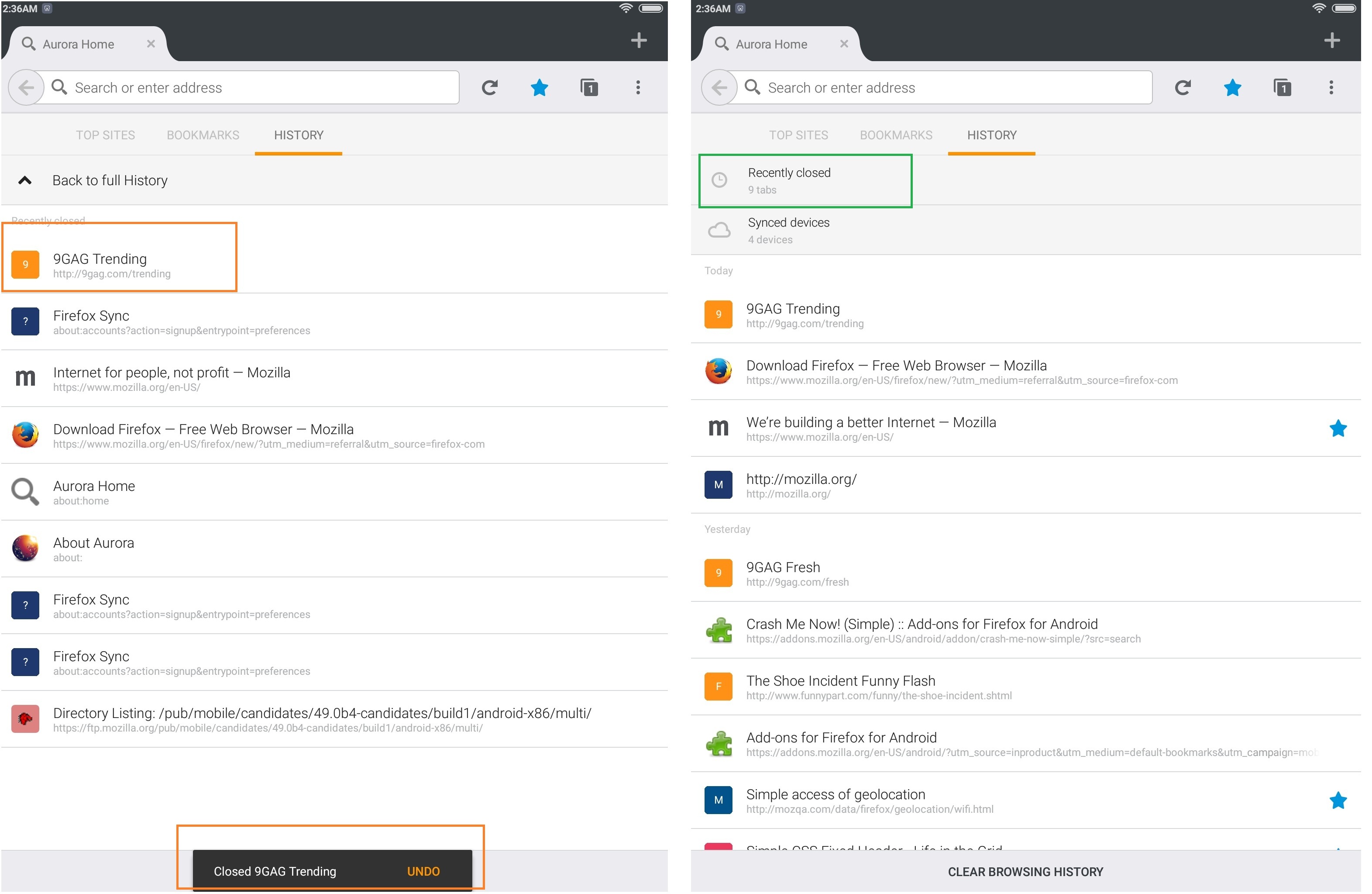
Task: Click CLEAR BROWSING HISTORY button
Action: (1025, 872)
